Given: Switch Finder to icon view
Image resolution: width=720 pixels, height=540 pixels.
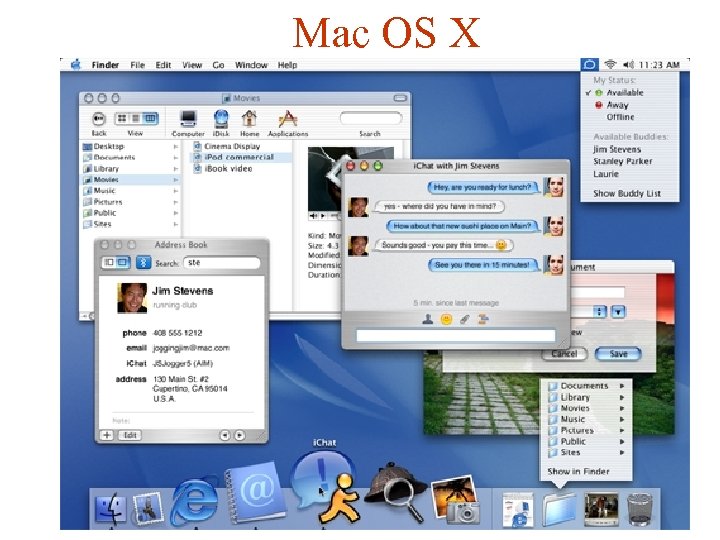Looking at the screenshot, I should click(122, 119).
